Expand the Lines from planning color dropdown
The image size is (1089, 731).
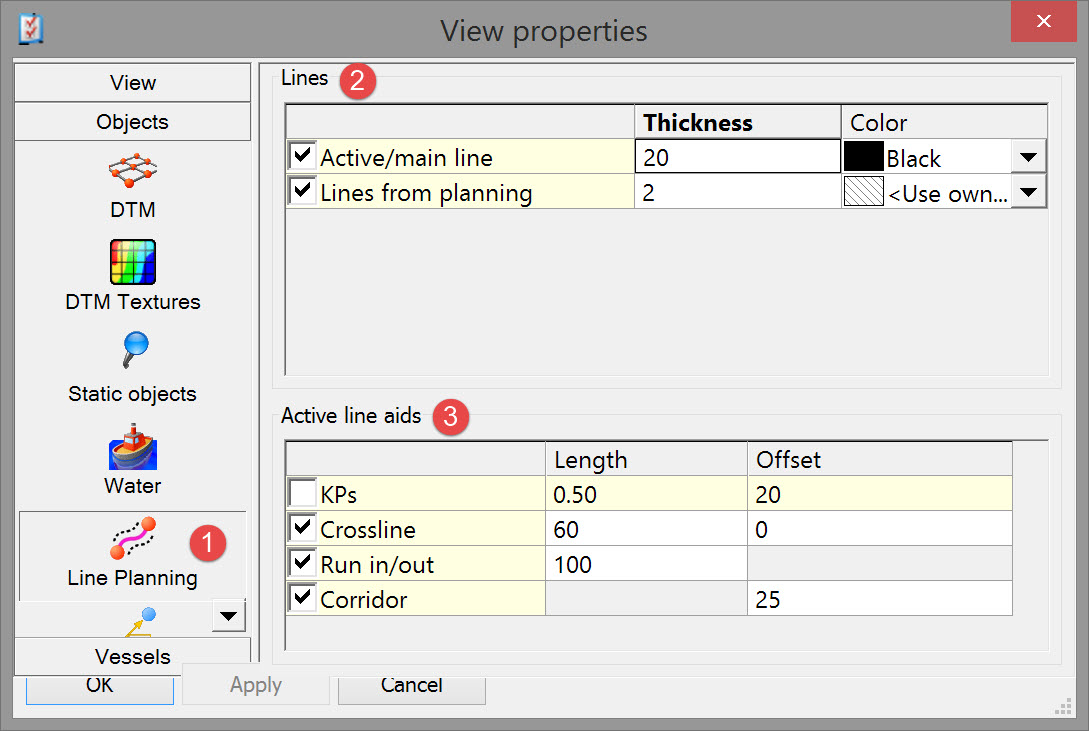[x=1029, y=192]
